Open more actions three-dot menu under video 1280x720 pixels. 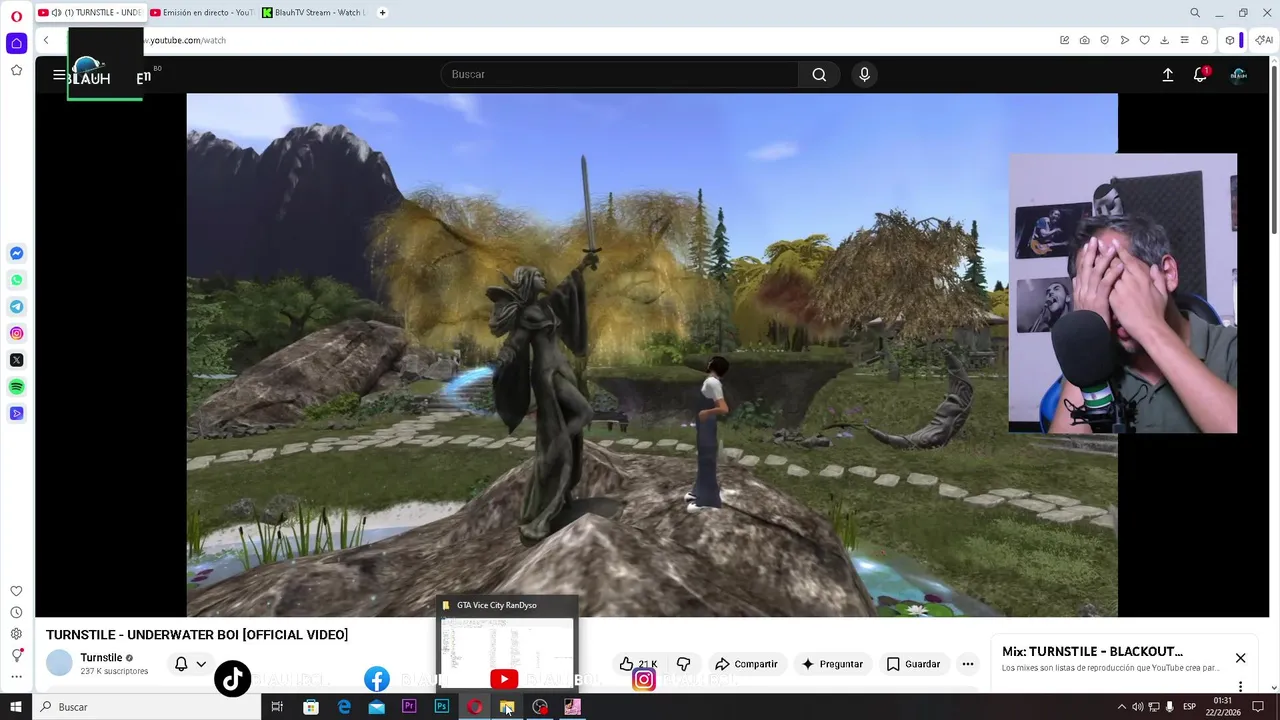click(967, 664)
